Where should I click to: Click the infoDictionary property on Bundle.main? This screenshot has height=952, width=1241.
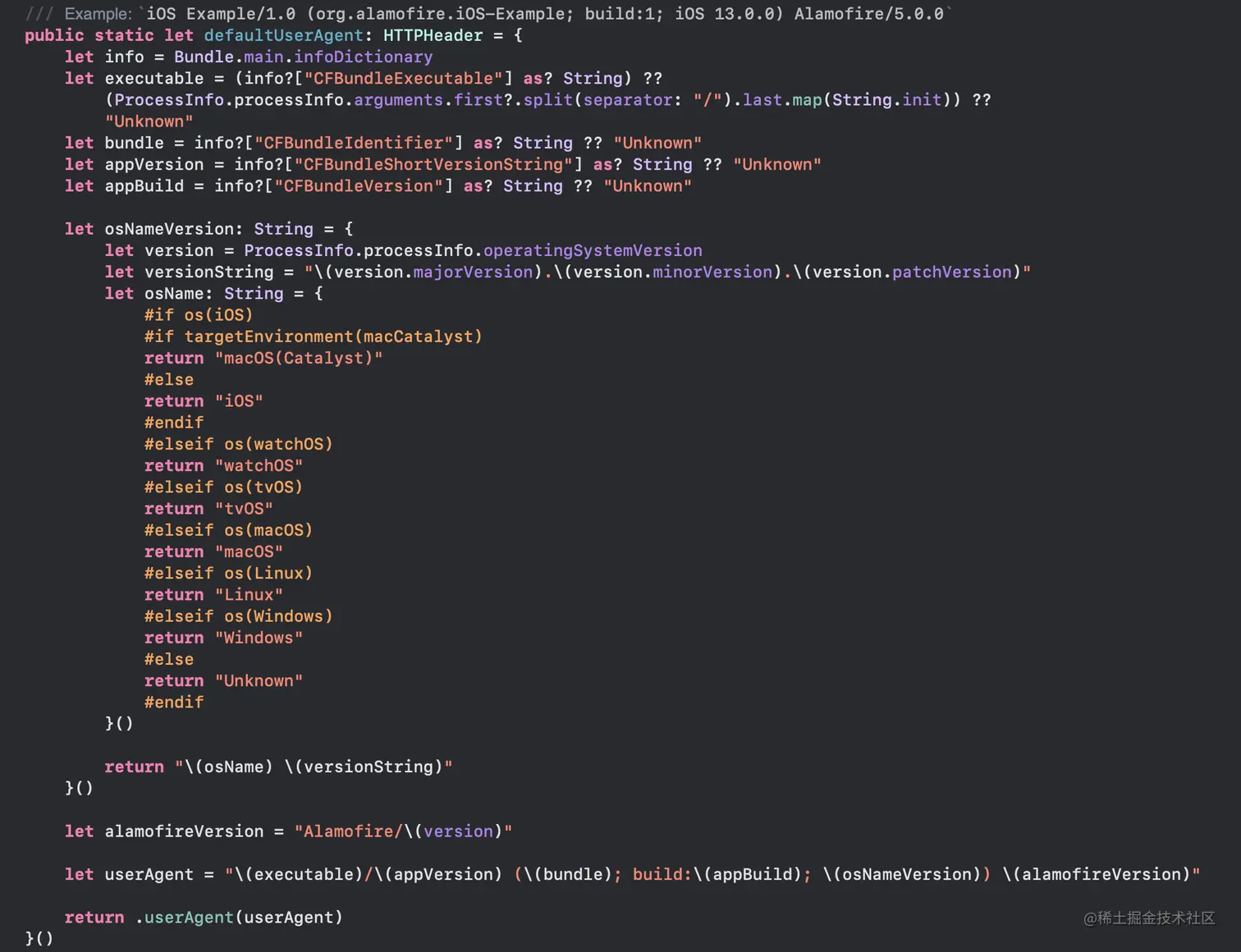click(363, 57)
